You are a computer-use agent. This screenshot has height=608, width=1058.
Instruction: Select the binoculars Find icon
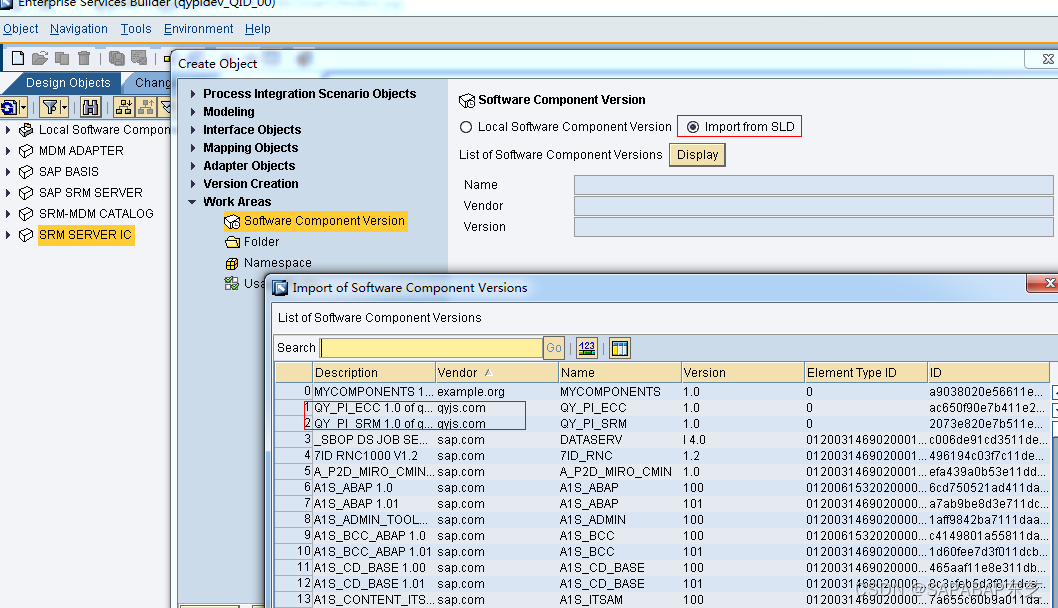pos(90,106)
